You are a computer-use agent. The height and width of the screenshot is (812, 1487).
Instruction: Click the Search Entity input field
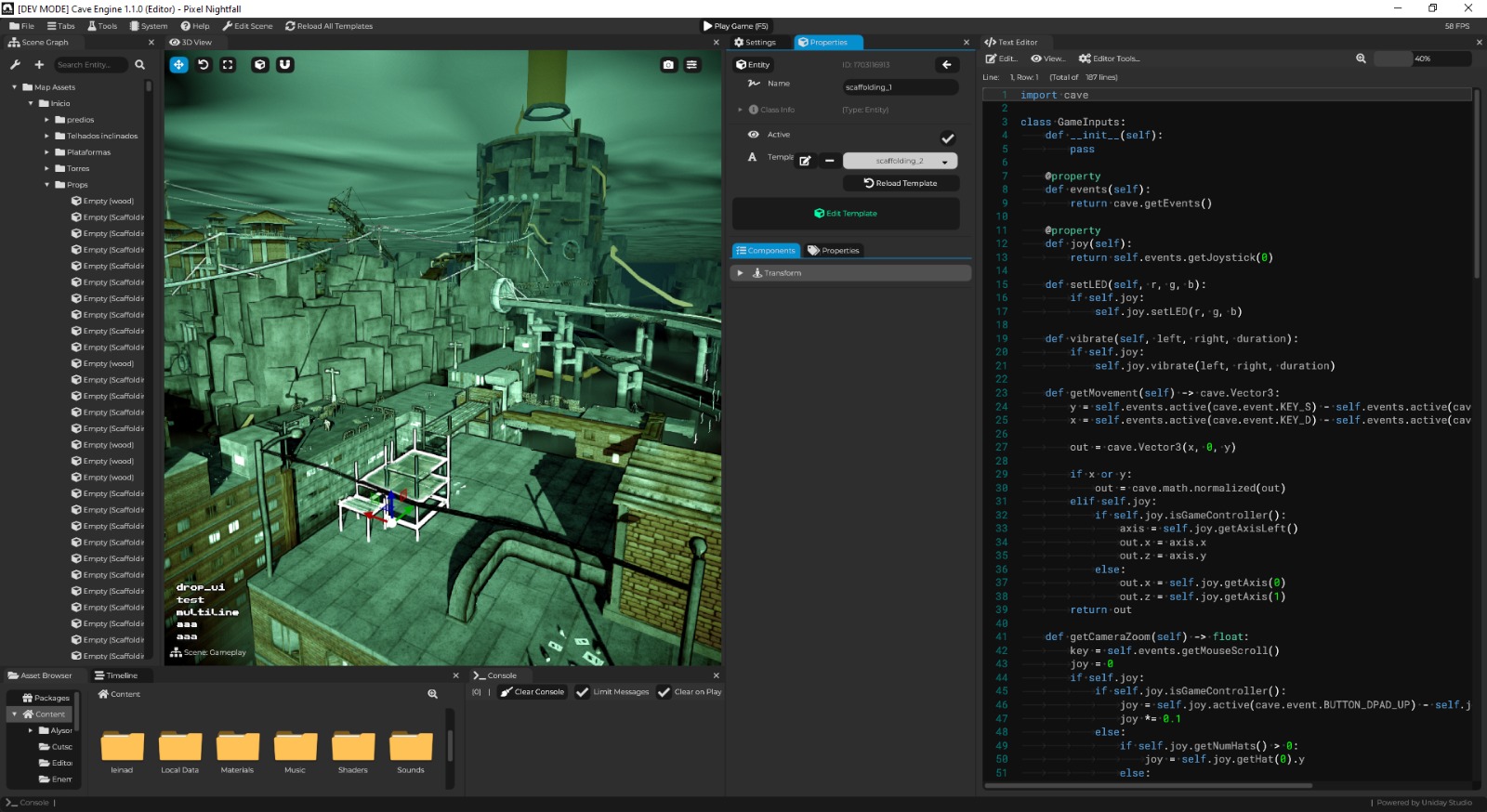click(x=89, y=65)
